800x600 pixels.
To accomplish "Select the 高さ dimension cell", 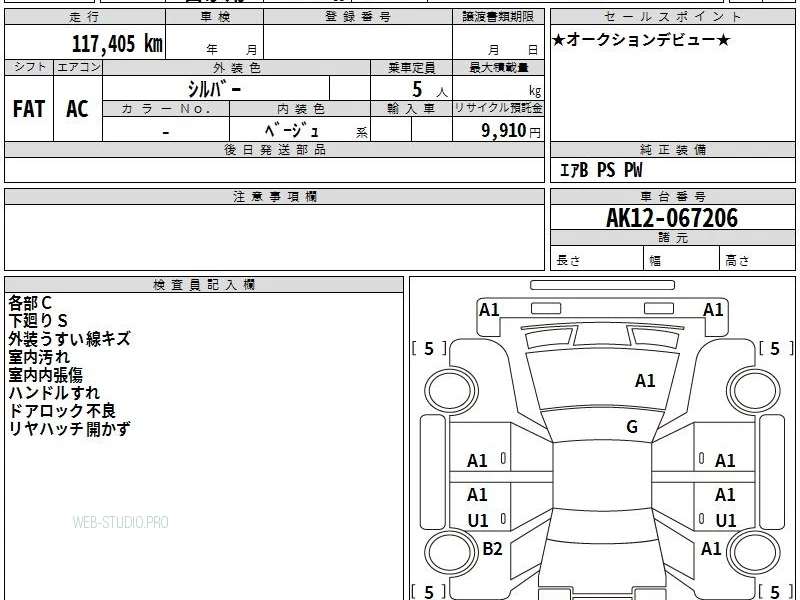I will pyautogui.click(x=757, y=258).
